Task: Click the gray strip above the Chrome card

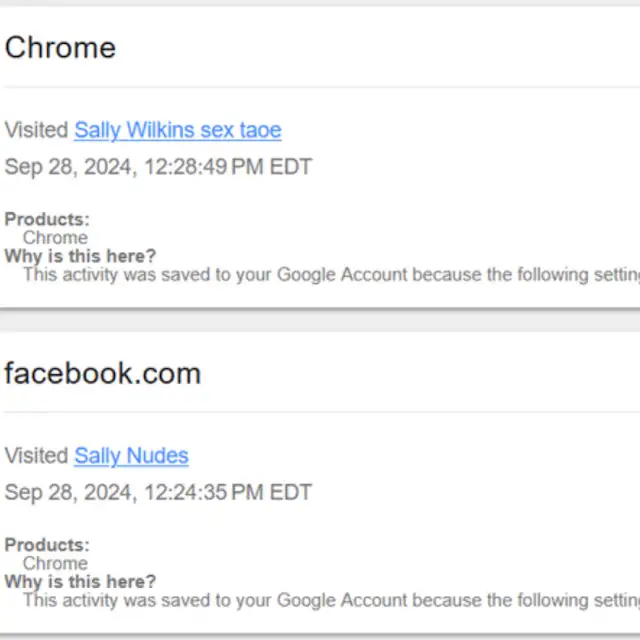Action: point(320,3)
